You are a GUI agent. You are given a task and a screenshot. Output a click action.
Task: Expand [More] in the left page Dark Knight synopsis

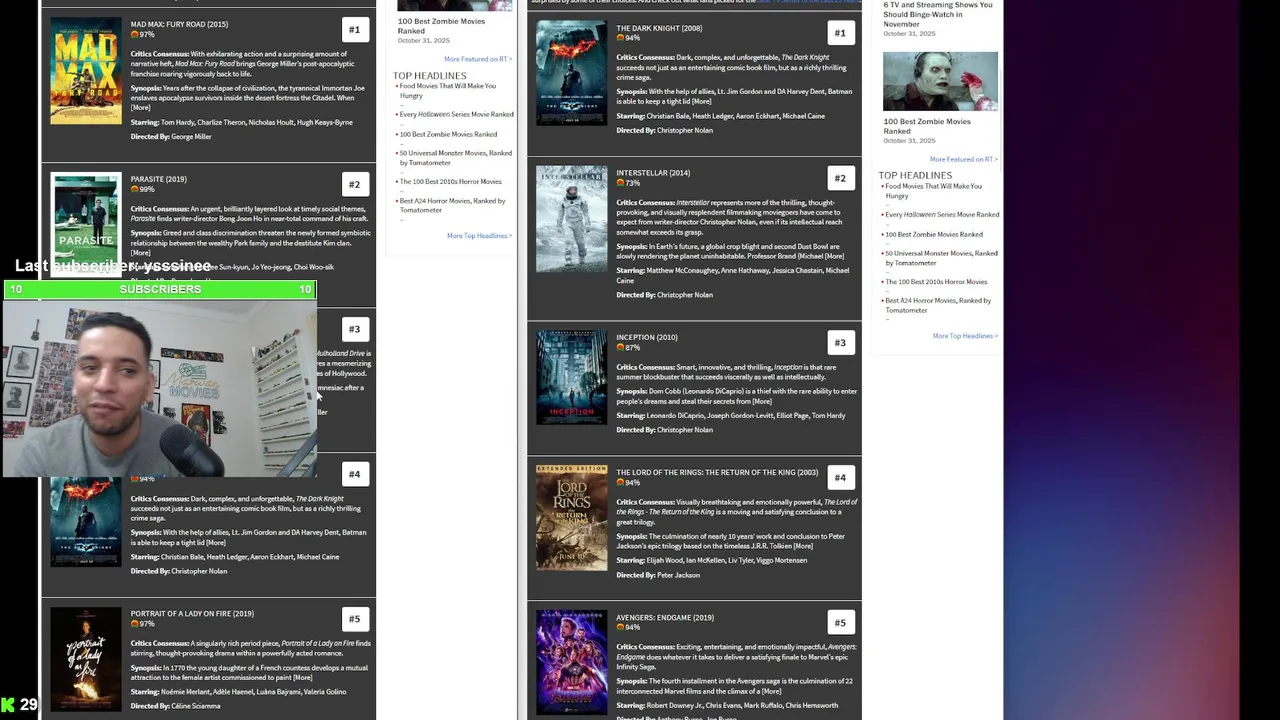pyautogui.click(x=215, y=543)
